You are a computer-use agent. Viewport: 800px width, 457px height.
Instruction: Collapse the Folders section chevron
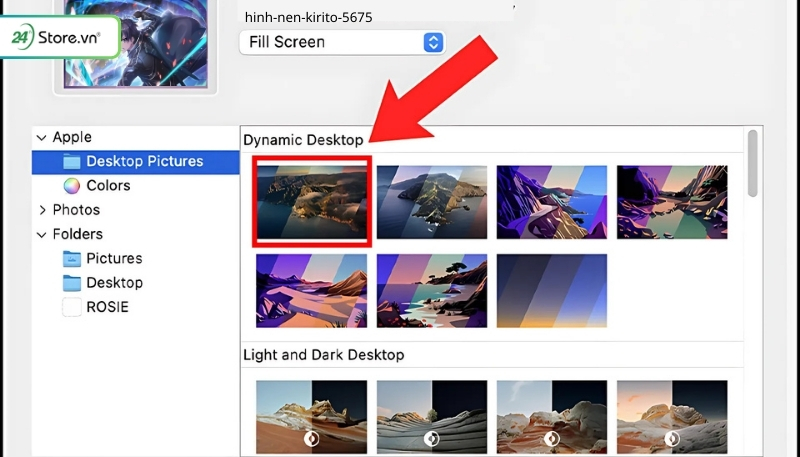coord(42,235)
